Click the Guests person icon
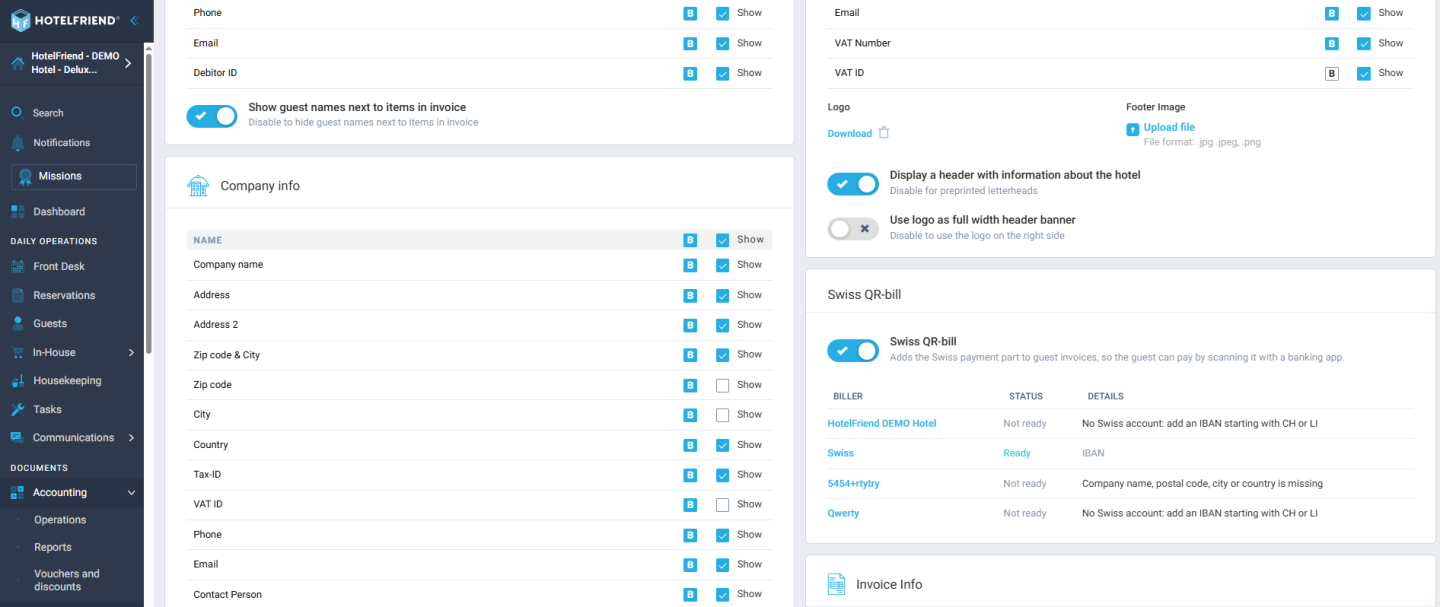Viewport: 1440px width, 607px height. pyautogui.click(x=17, y=324)
